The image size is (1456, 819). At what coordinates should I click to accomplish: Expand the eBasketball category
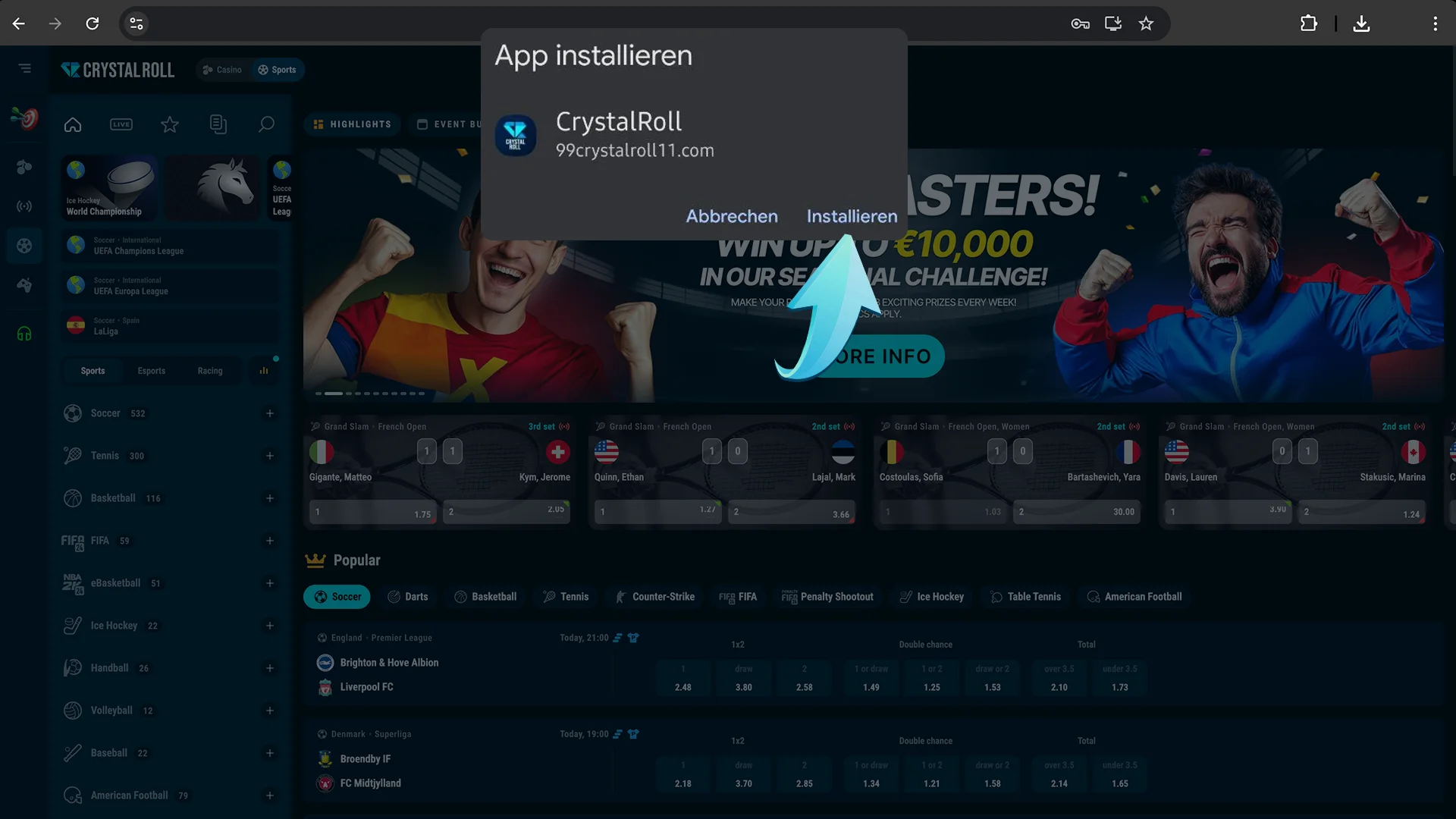point(269,583)
